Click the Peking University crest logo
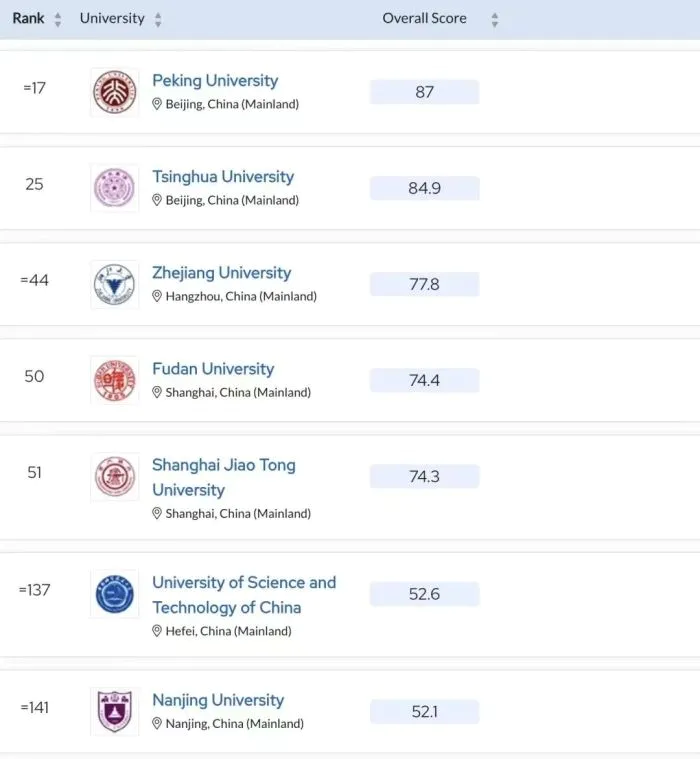Screen dimensions: 700x759 click(x=115, y=92)
